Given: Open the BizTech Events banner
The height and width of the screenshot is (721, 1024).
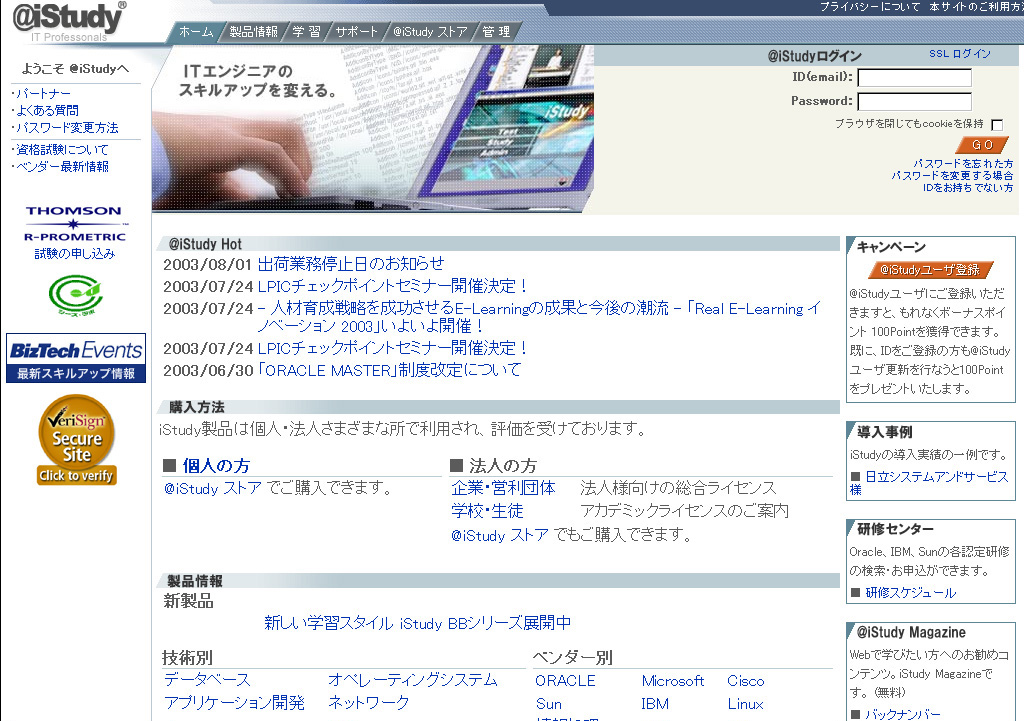Looking at the screenshot, I should [x=76, y=358].
